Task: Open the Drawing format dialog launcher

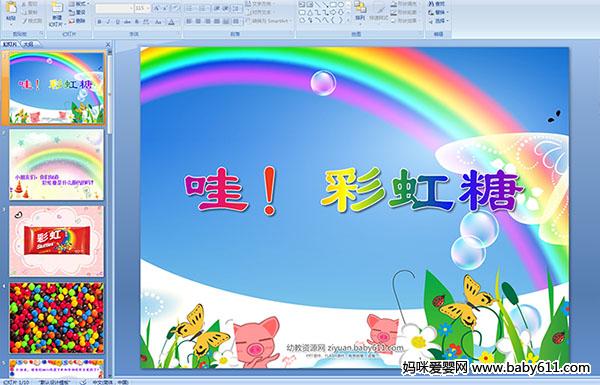Action: point(421,34)
